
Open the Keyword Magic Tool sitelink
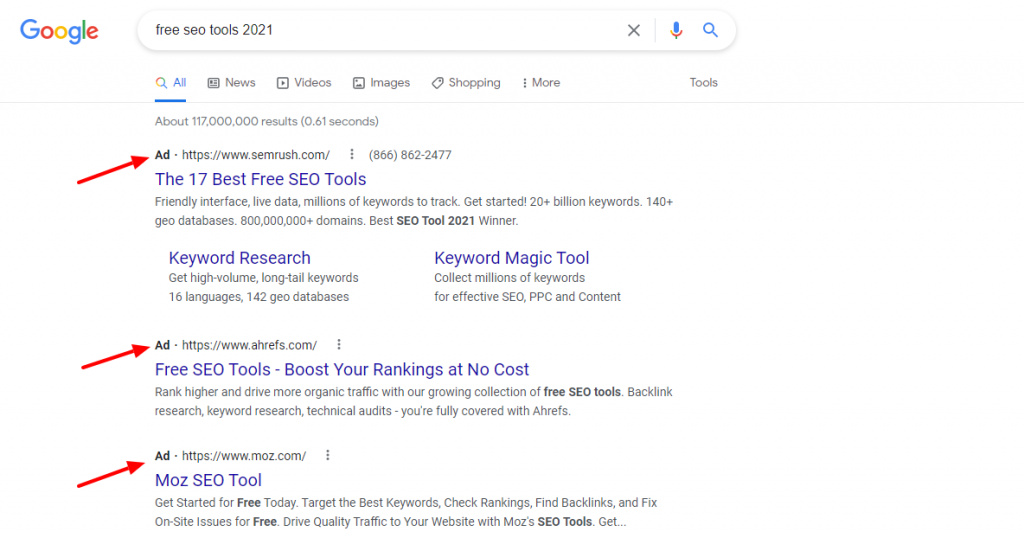(512, 258)
